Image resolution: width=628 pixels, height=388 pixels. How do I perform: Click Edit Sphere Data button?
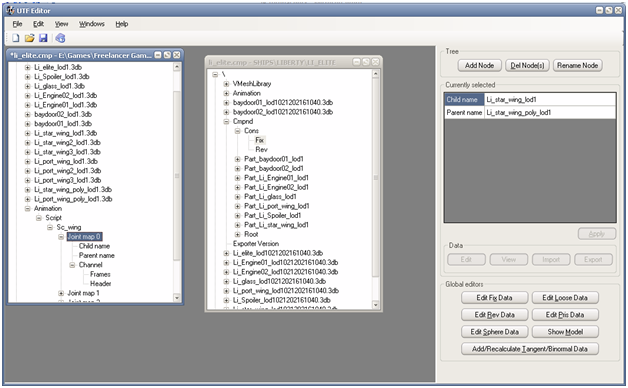click(x=494, y=332)
